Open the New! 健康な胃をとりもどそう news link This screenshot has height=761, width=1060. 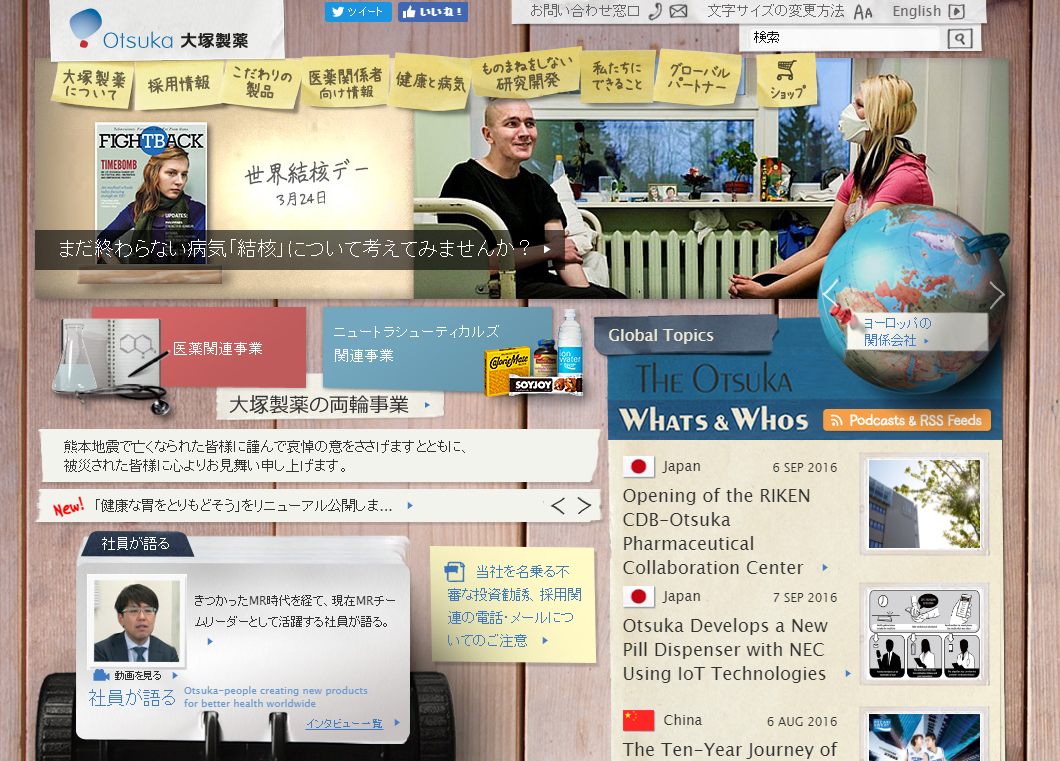(245, 506)
